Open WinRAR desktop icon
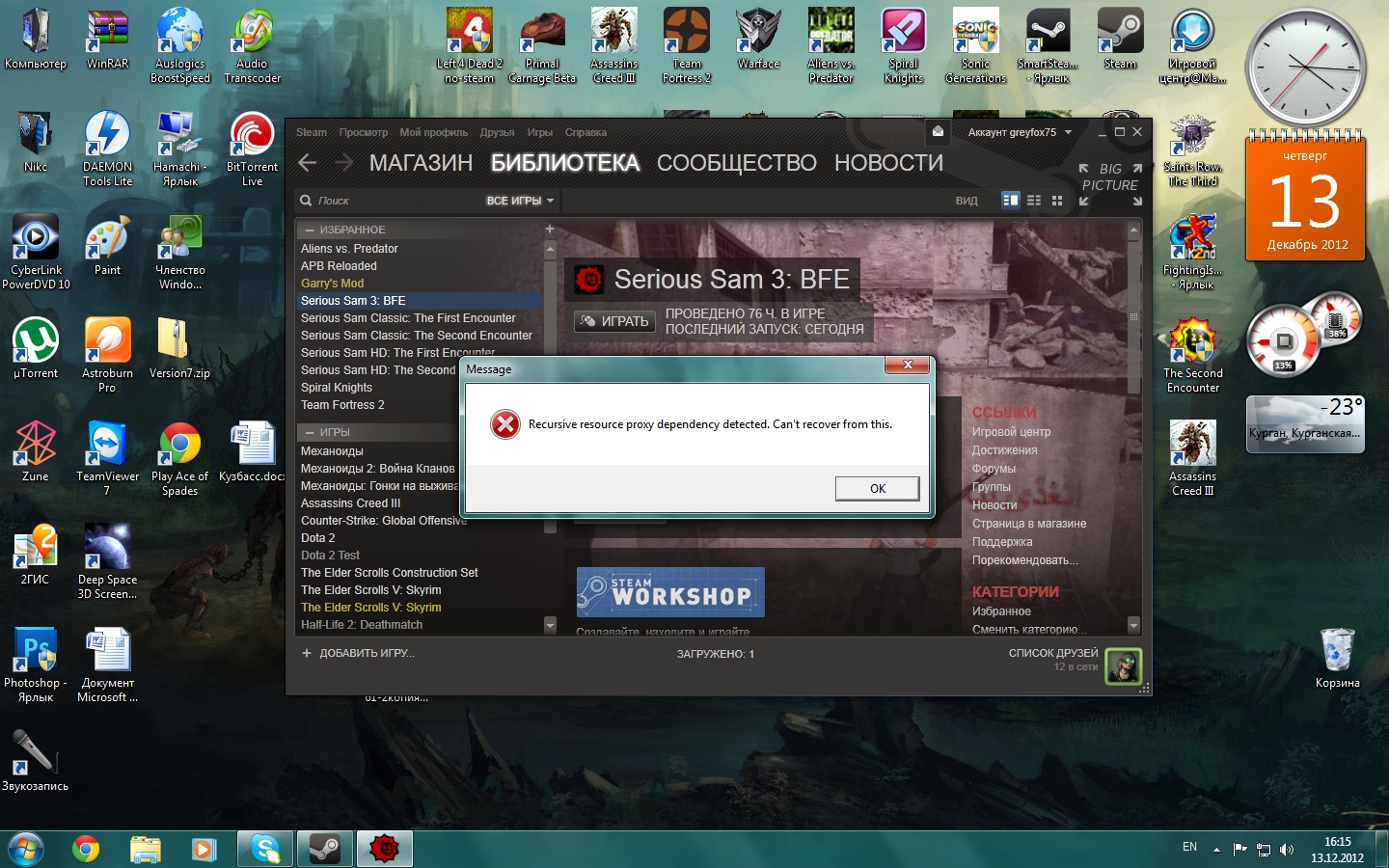Screen dimensions: 1389x868 click(107, 40)
